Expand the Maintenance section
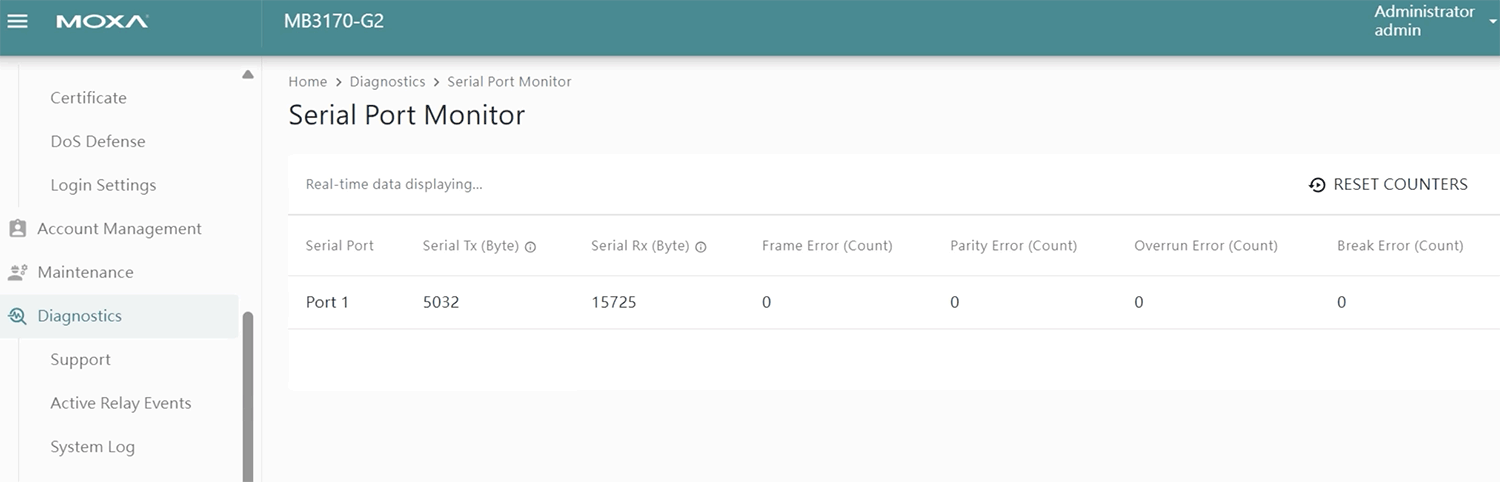1500x482 pixels. 85,272
